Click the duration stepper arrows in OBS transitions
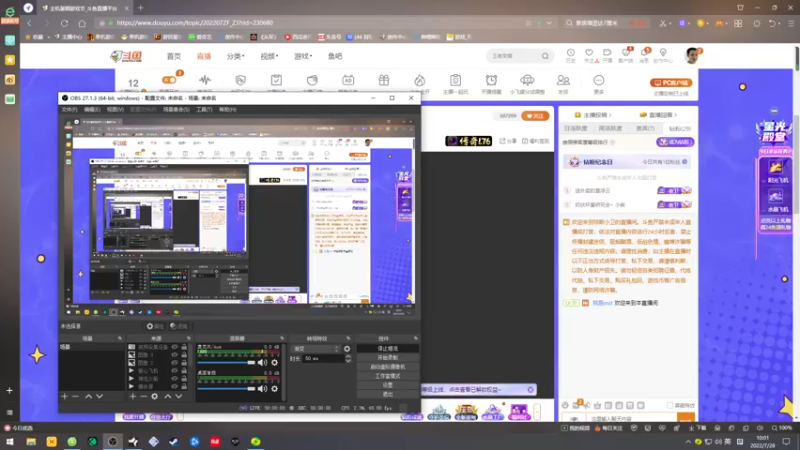Viewport: 800px width, 450px height. 348,359
